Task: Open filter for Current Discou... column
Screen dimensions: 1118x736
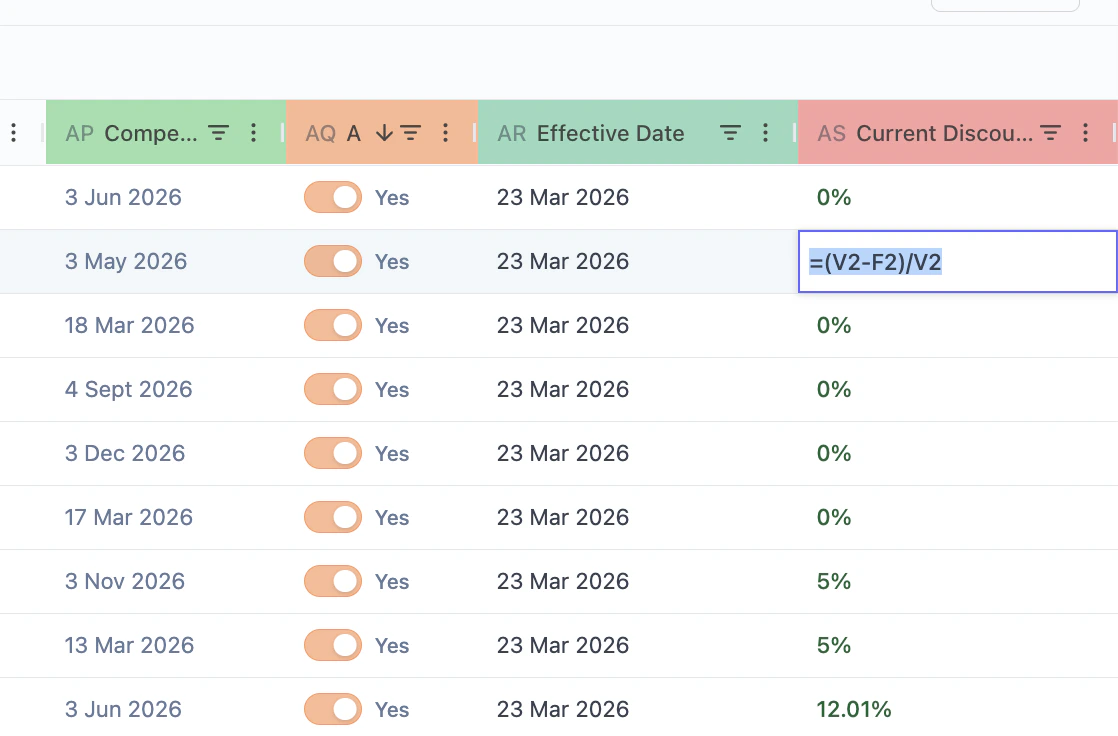Action: click(x=1050, y=133)
